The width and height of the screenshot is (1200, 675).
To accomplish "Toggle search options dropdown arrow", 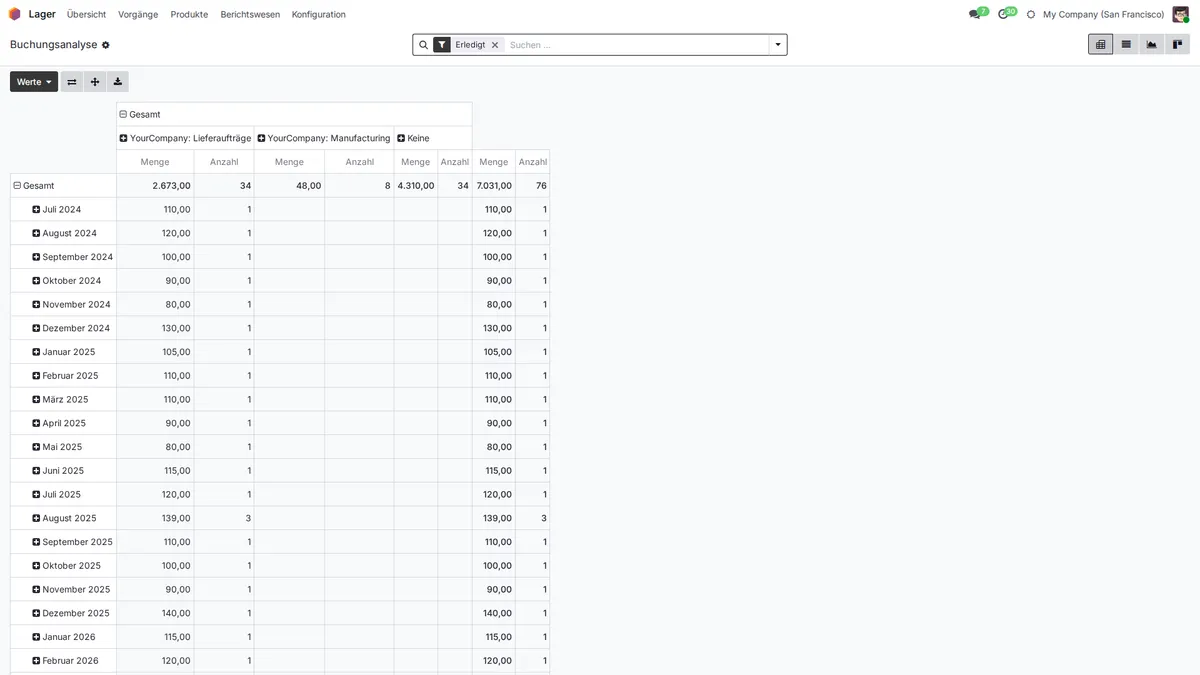I will pos(778,45).
